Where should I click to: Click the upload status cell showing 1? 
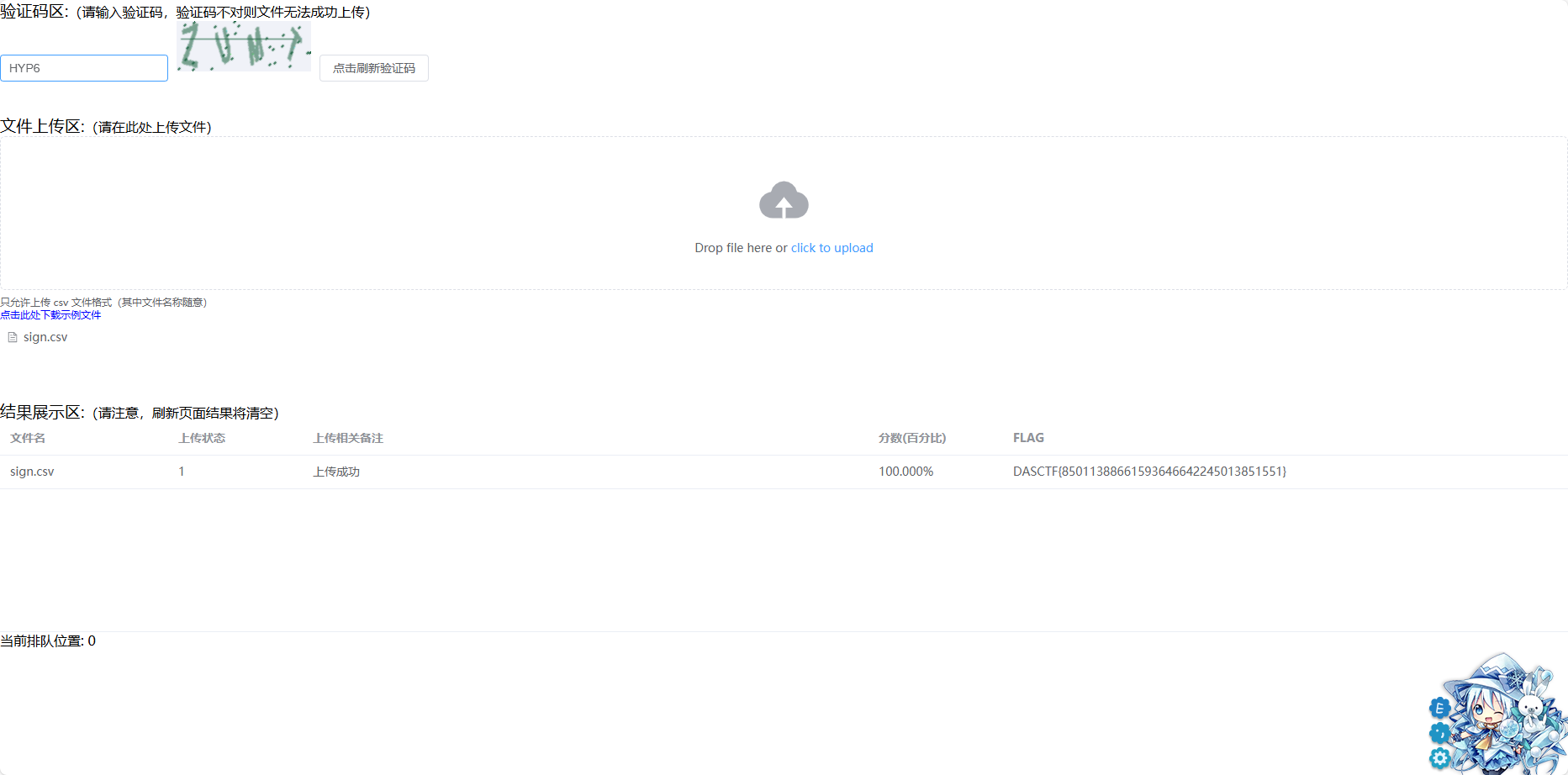point(182,472)
